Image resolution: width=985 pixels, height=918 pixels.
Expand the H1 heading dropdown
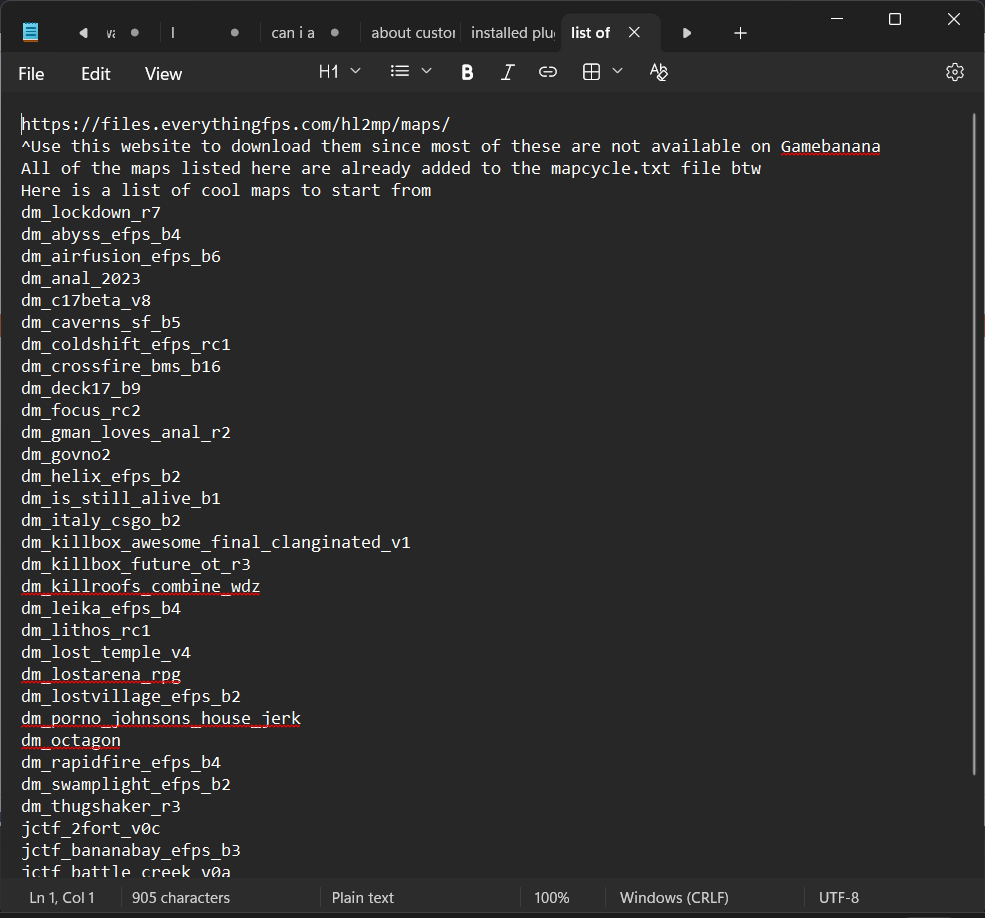(x=340, y=72)
